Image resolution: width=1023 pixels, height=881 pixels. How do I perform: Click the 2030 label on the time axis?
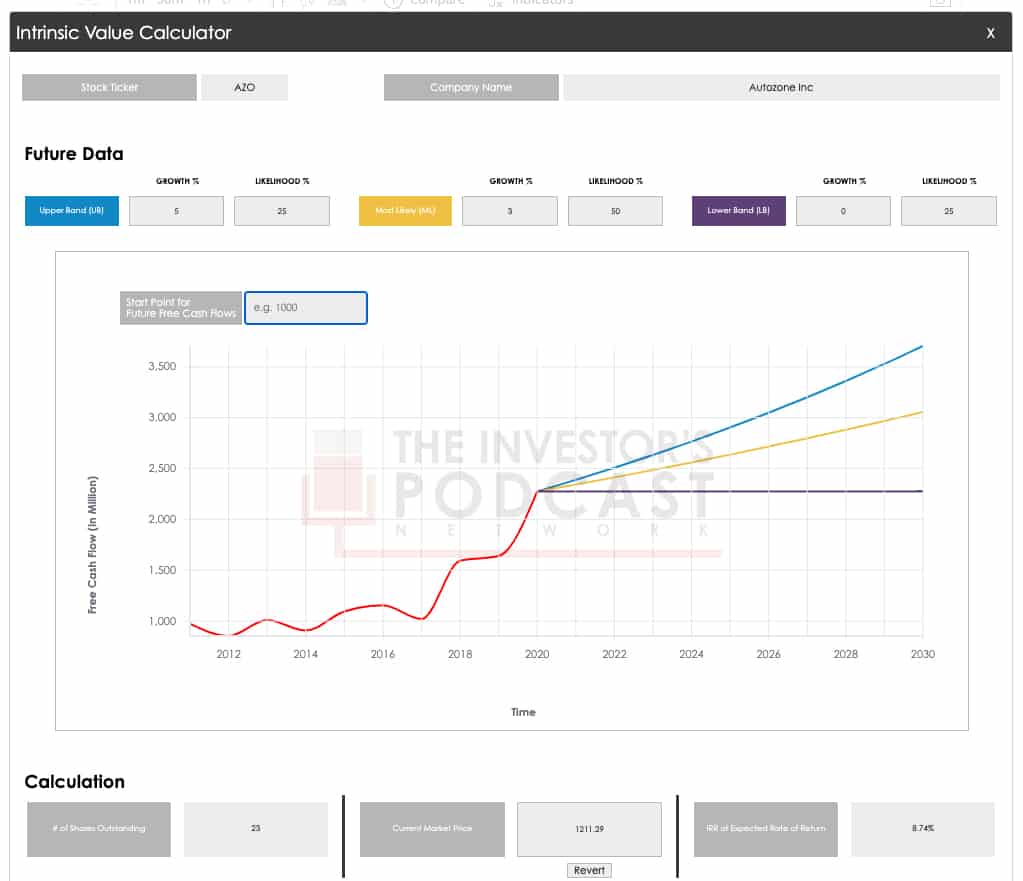click(923, 654)
